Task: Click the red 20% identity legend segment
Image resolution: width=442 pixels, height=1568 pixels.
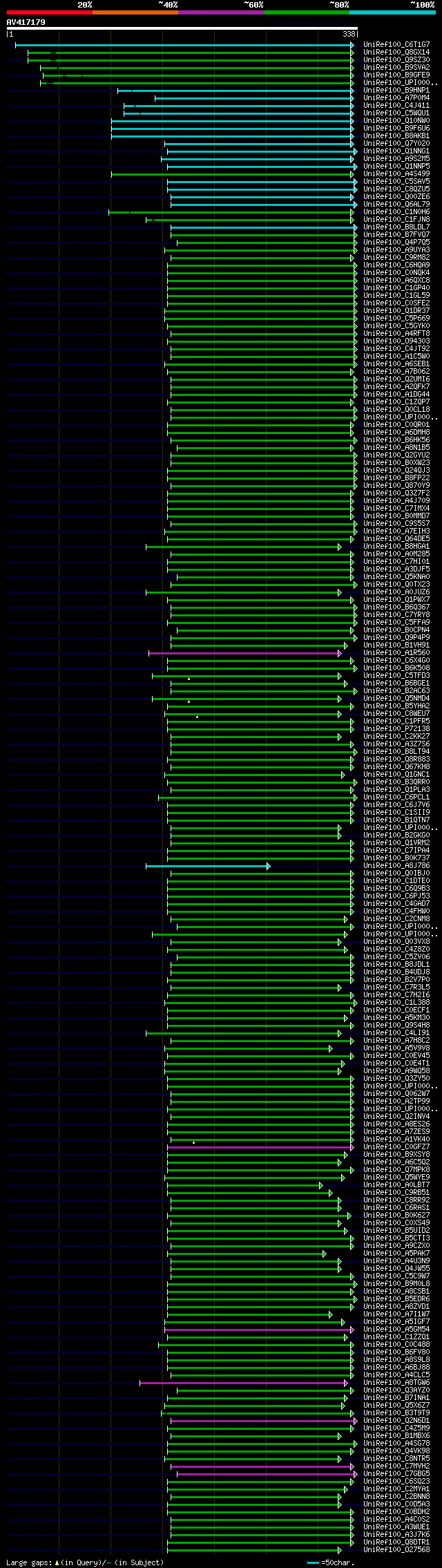Action: coord(50,12)
